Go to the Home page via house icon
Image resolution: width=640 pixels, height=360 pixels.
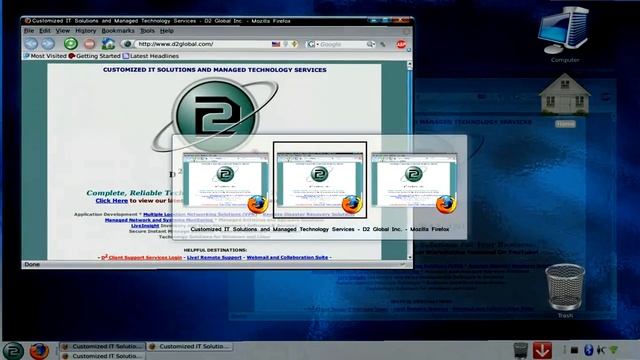(108, 43)
